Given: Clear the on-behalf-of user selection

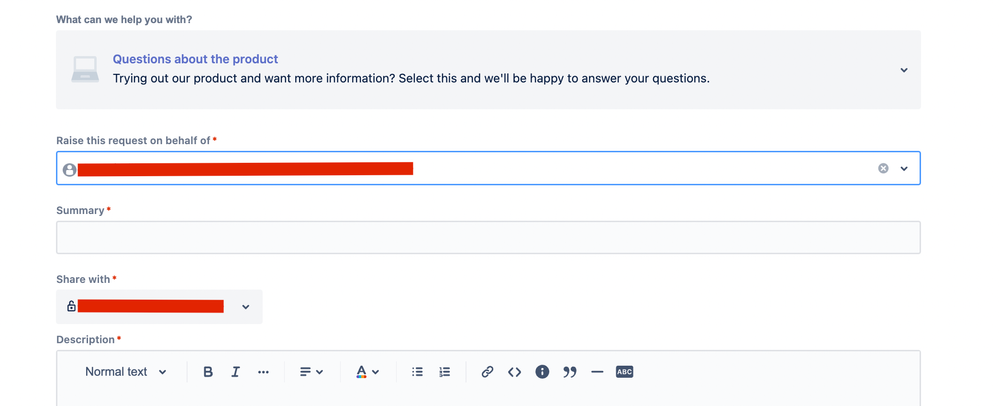Looking at the screenshot, I should pyautogui.click(x=883, y=168).
